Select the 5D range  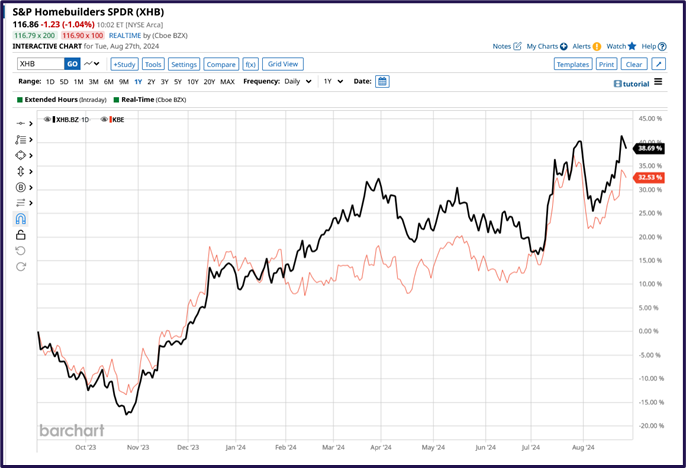pos(64,82)
